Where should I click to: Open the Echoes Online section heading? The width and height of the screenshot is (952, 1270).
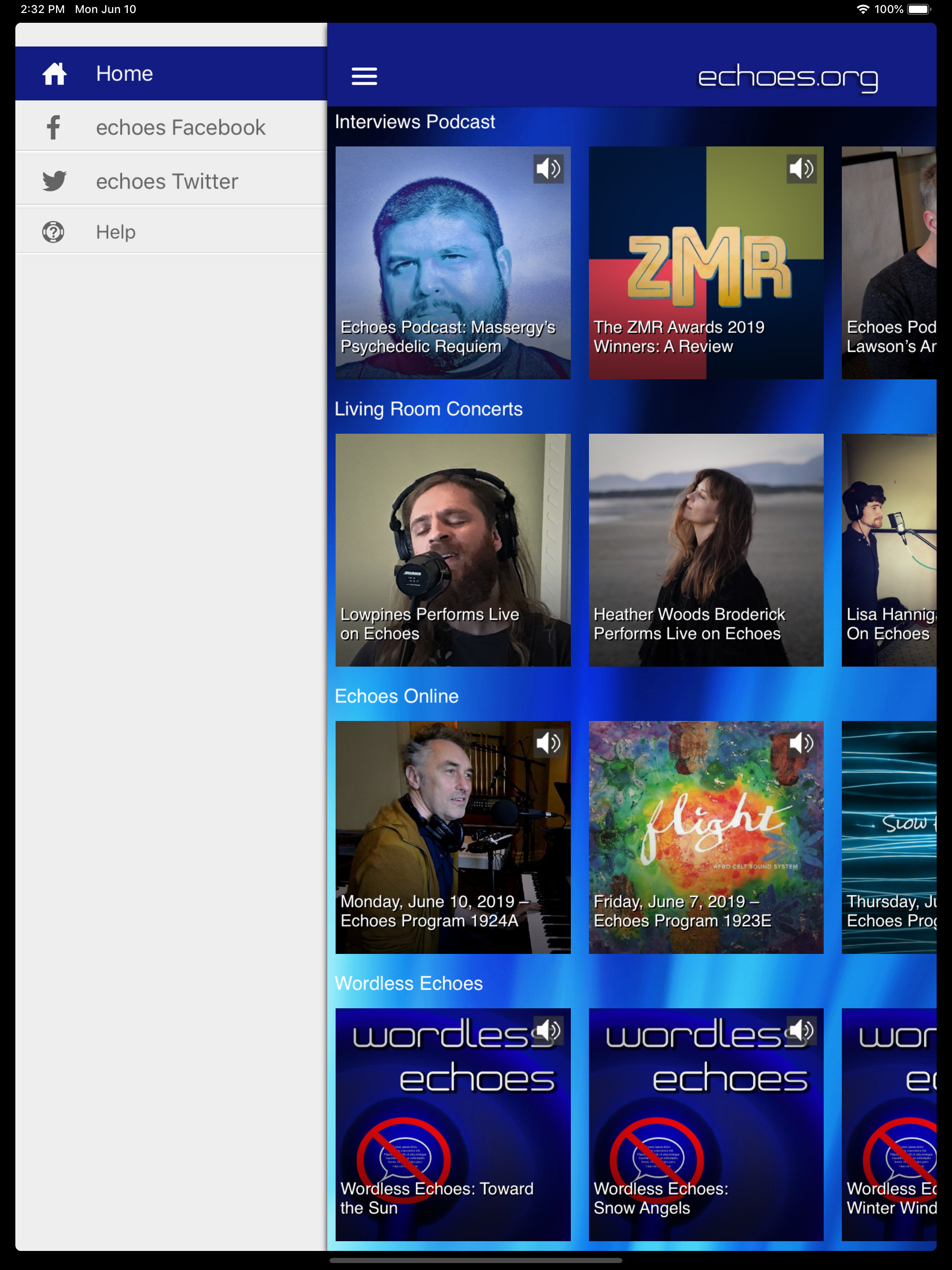[396, 696]
